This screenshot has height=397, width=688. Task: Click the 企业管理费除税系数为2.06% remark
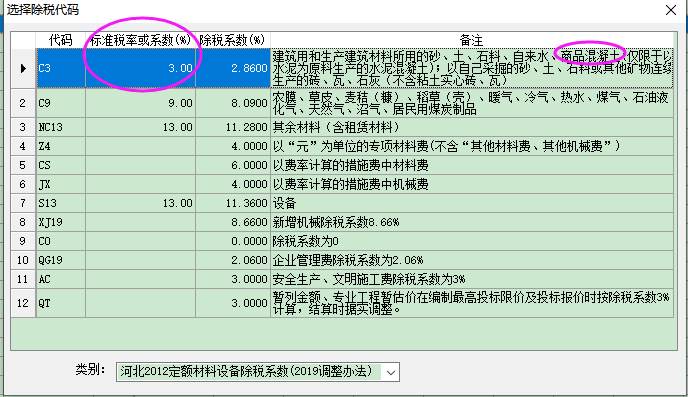[472, 260]
